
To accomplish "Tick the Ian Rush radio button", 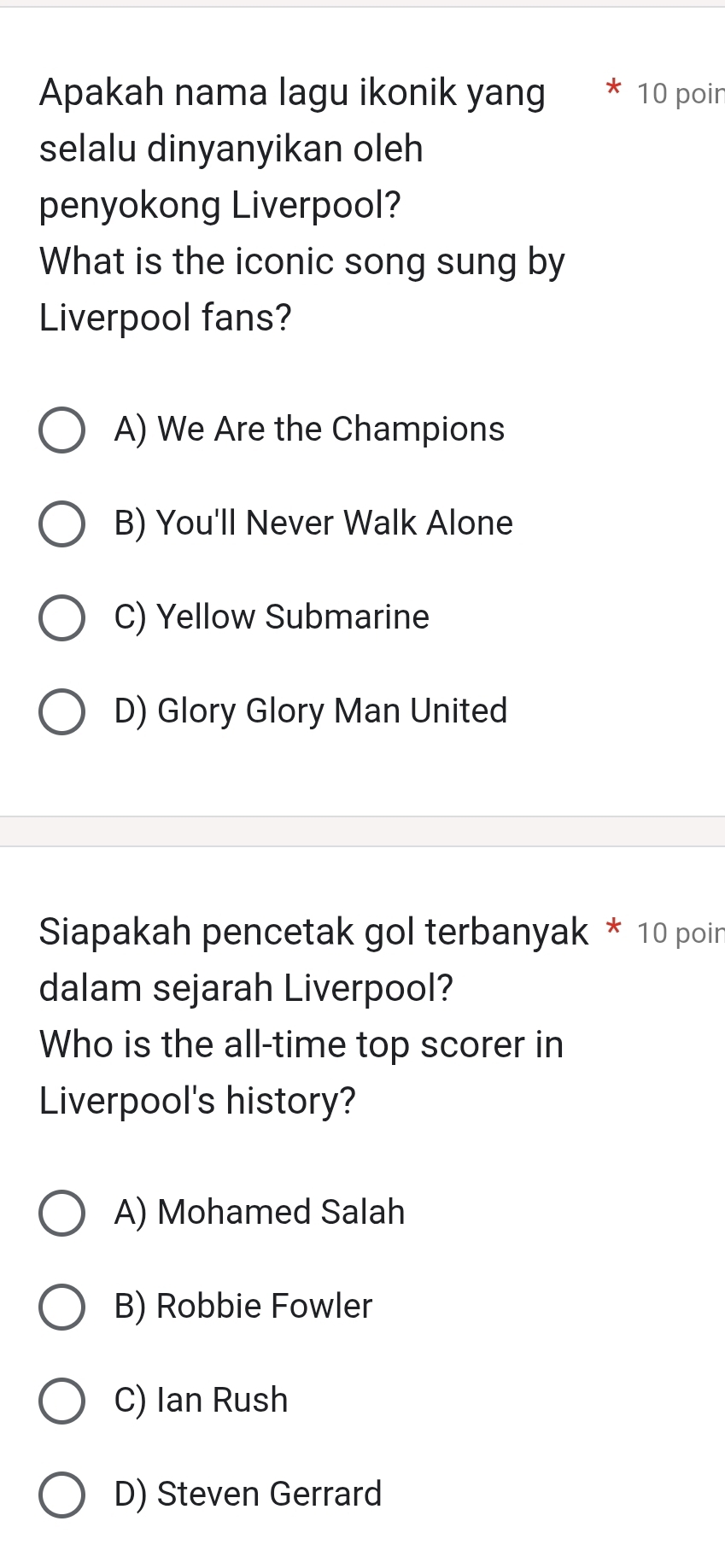I will point(61,1401).
